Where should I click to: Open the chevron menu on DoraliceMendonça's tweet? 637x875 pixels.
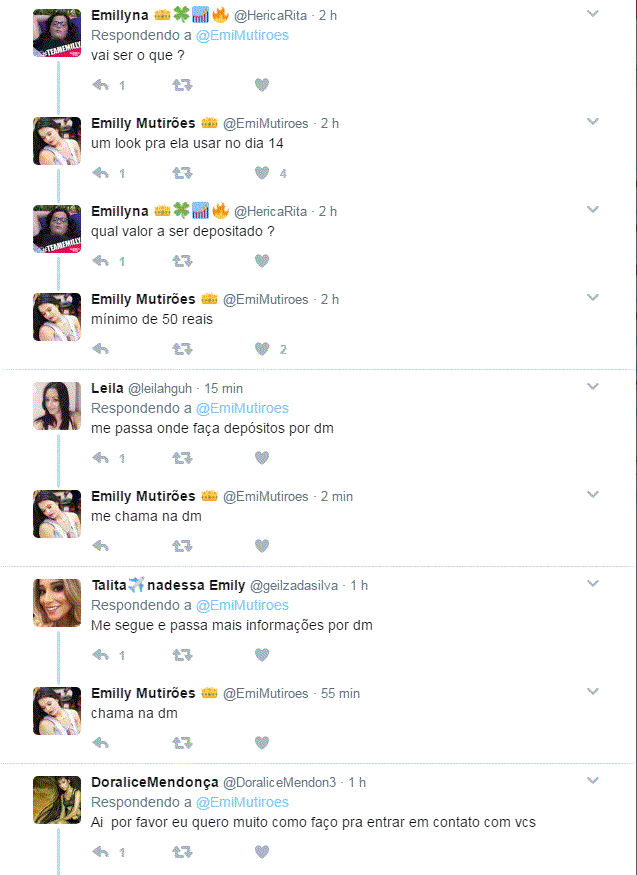click(592, 781)
